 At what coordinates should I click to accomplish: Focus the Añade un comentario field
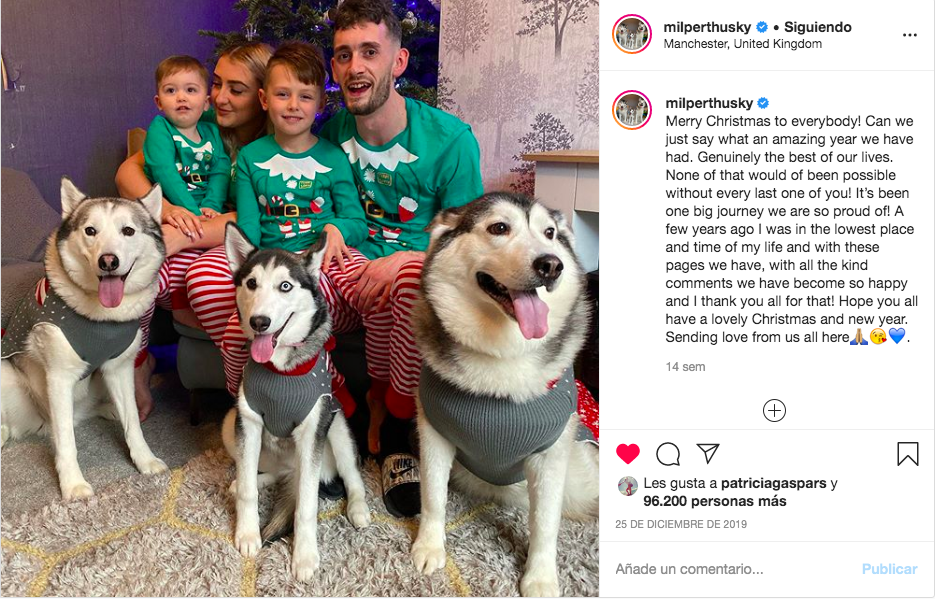point(733,569)
